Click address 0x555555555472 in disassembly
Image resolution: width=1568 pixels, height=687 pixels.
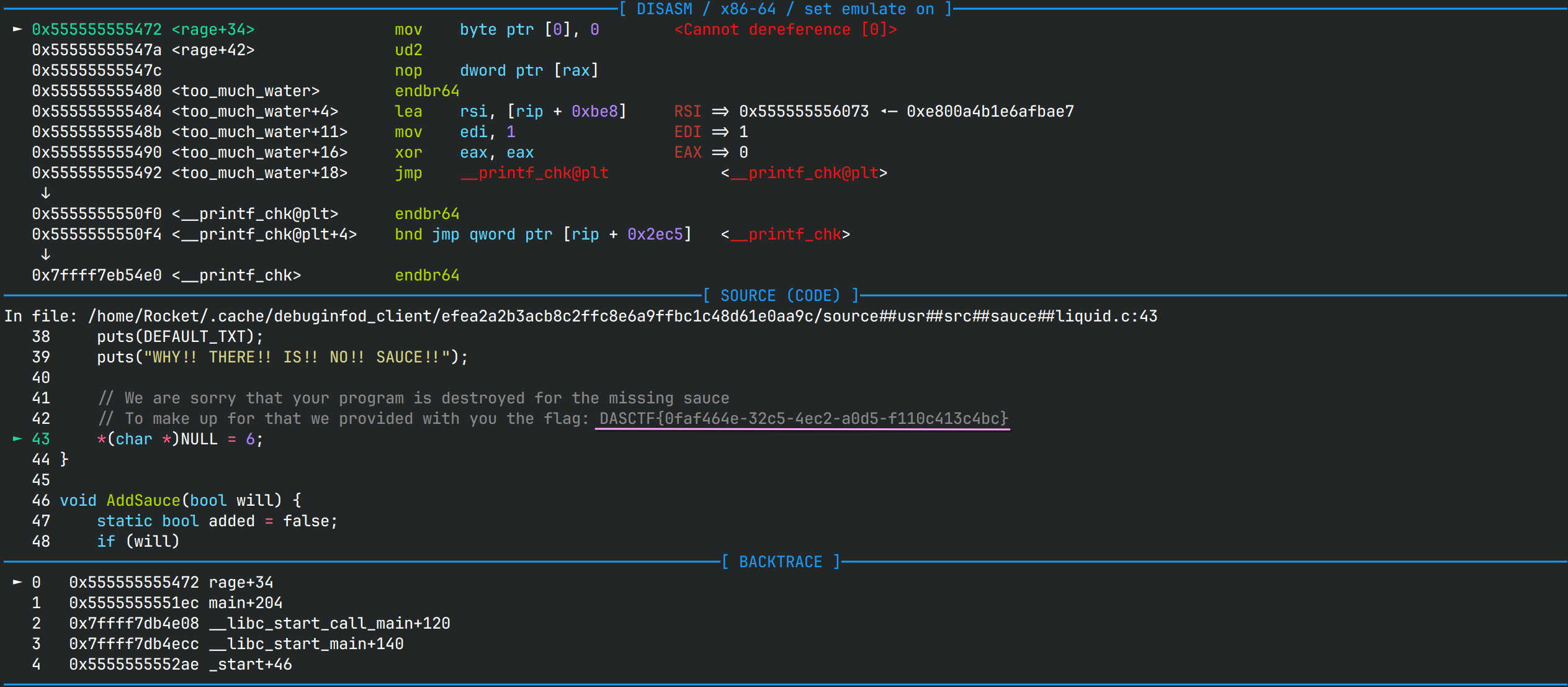pos(97,29)
